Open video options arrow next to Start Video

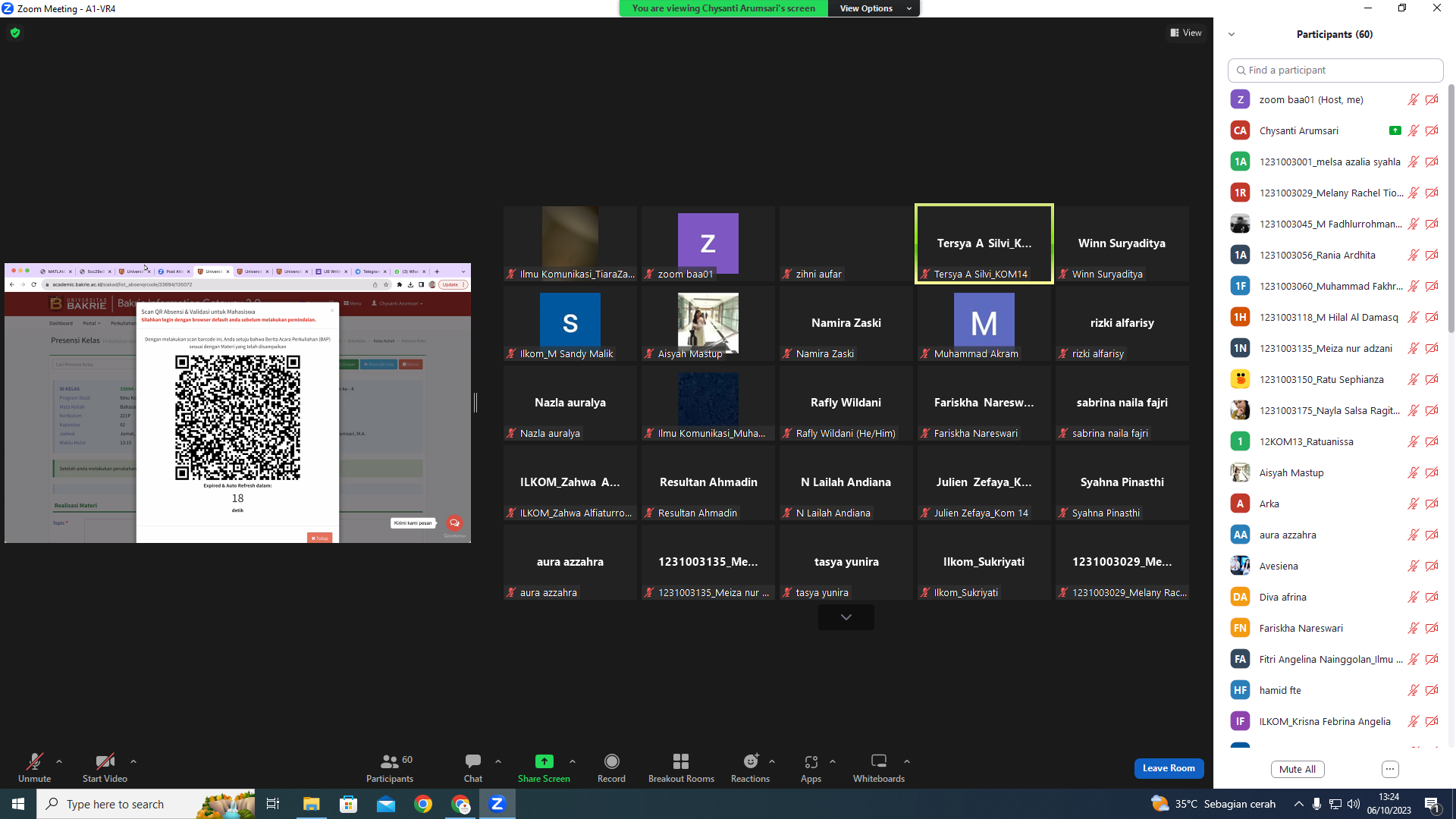click(133, 761)
